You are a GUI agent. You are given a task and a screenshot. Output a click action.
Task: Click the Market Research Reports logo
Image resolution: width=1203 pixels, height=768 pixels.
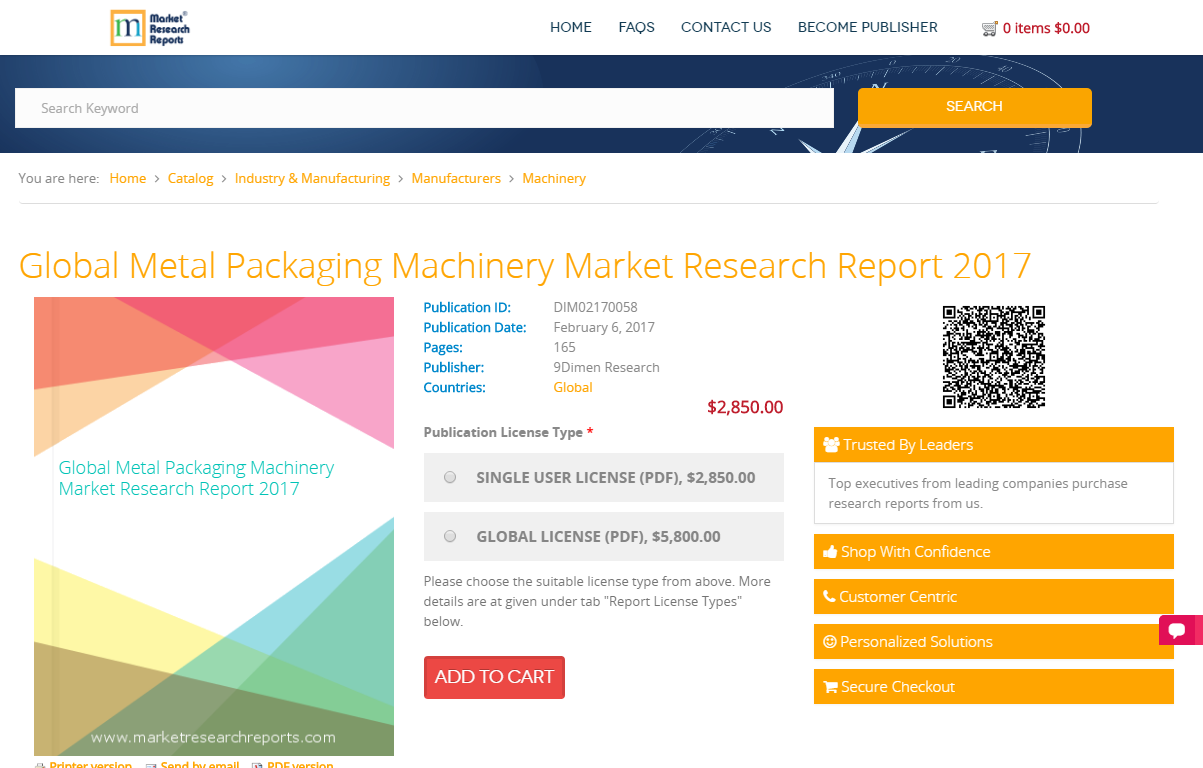[149, 27]
